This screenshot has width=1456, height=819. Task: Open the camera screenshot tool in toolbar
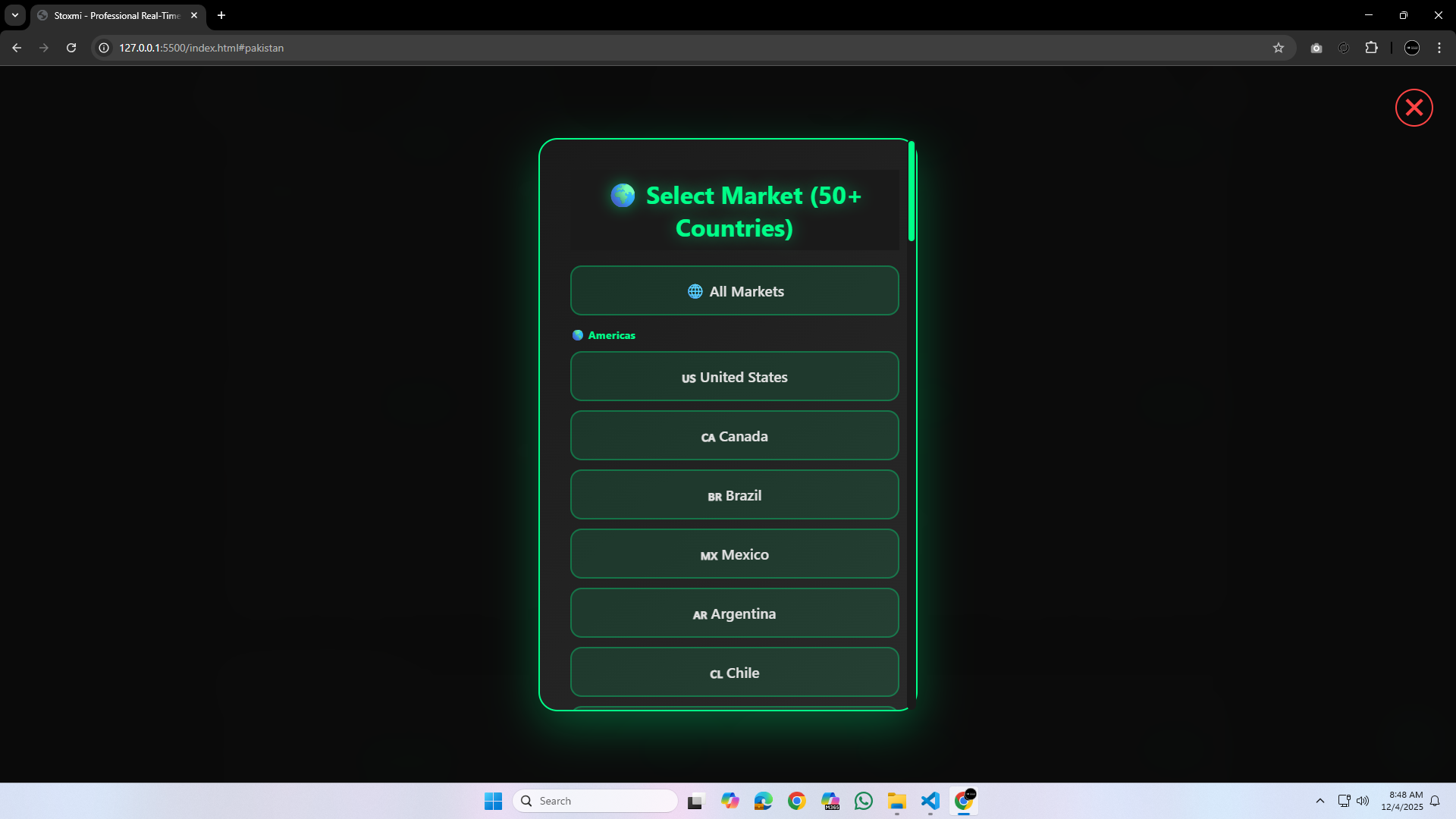tap(1317, 47)
